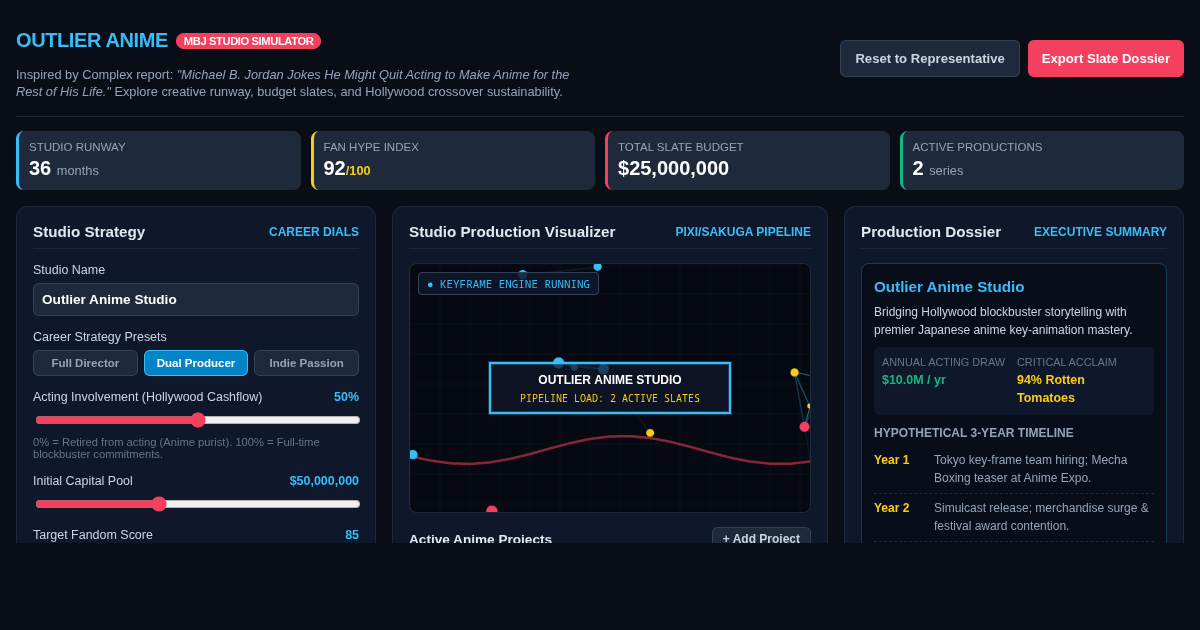Click the Target Fandom Score value 85
This screenshot has width=1200, height=630.
click(352, 535)
